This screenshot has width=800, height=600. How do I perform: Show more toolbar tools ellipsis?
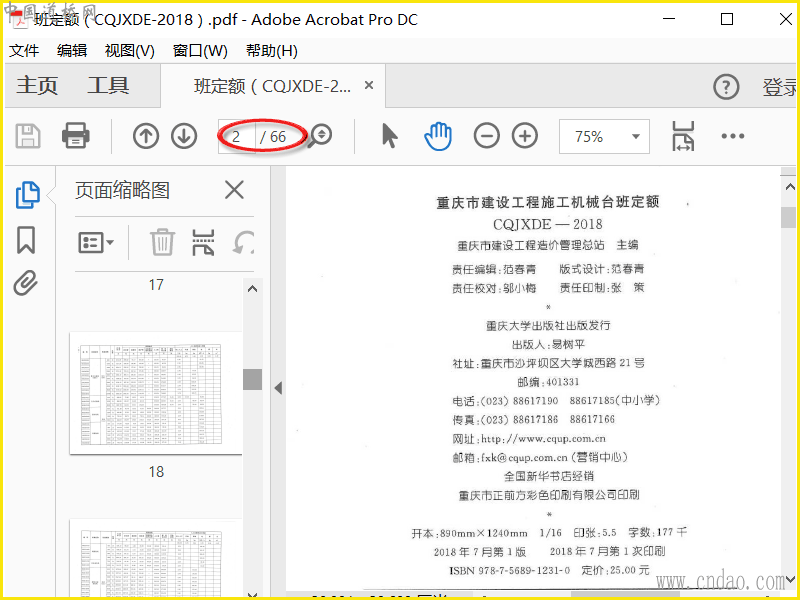(733, 136)
